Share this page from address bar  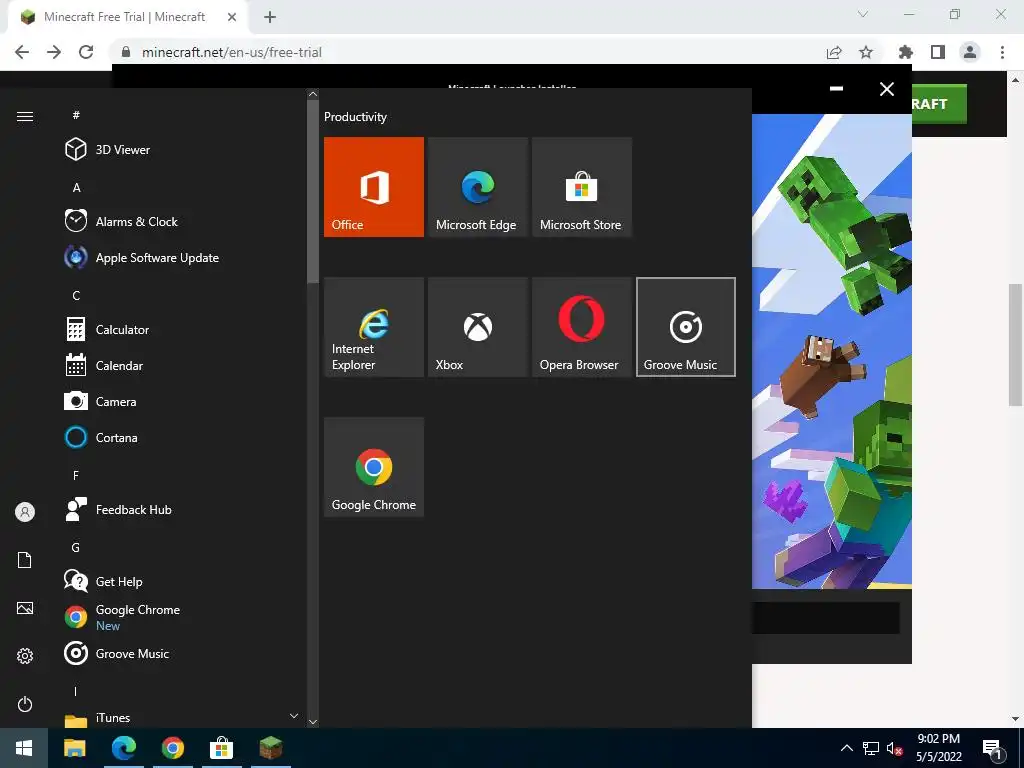point(834,52)
